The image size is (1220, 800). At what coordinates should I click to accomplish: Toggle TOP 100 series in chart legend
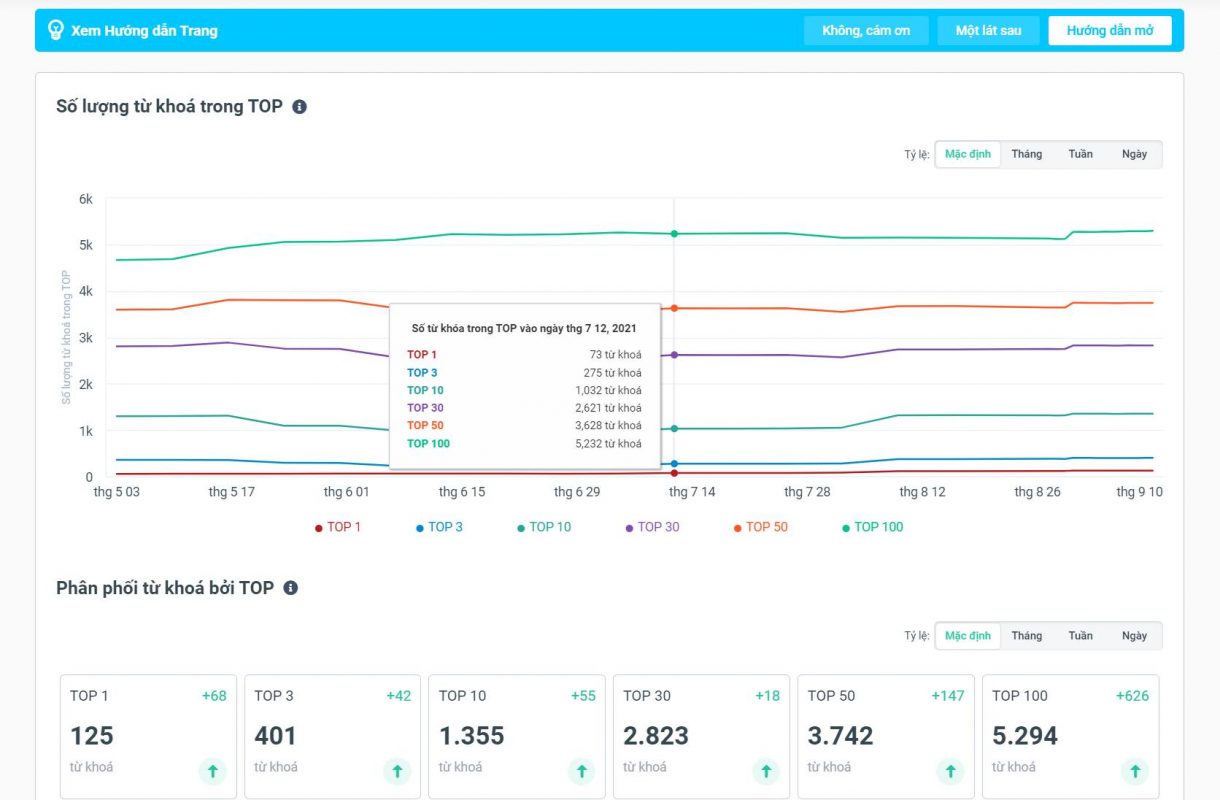tap(872, 527)
